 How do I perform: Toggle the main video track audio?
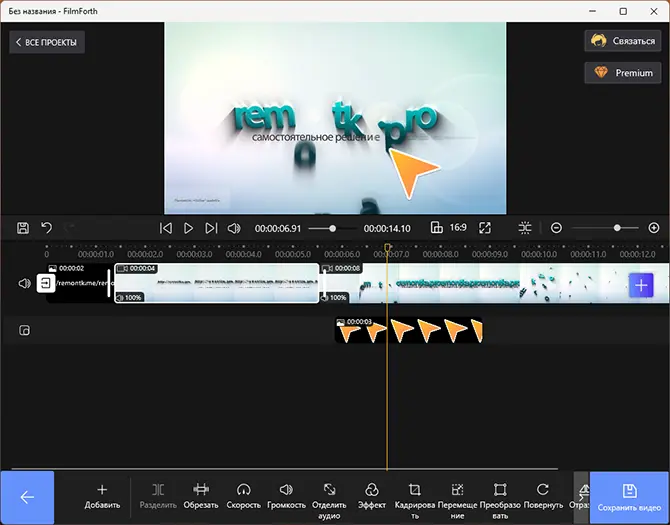pos(25,284)
